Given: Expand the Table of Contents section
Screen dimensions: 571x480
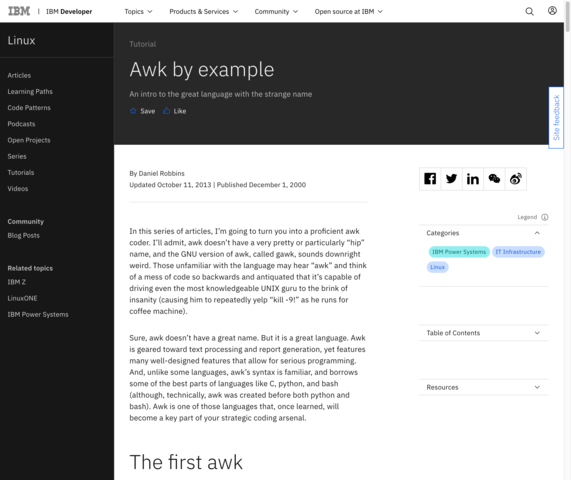Looking at the screenshot, I should (484, 333).
